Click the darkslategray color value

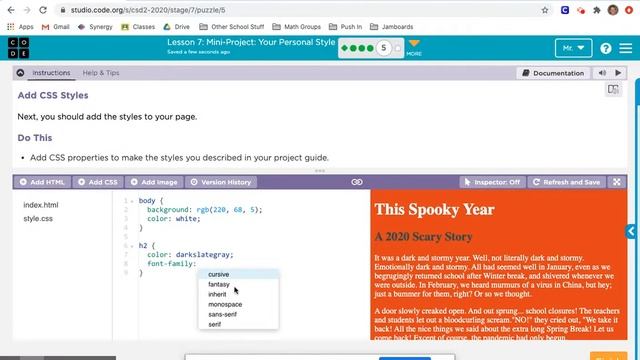pos(202,255)
